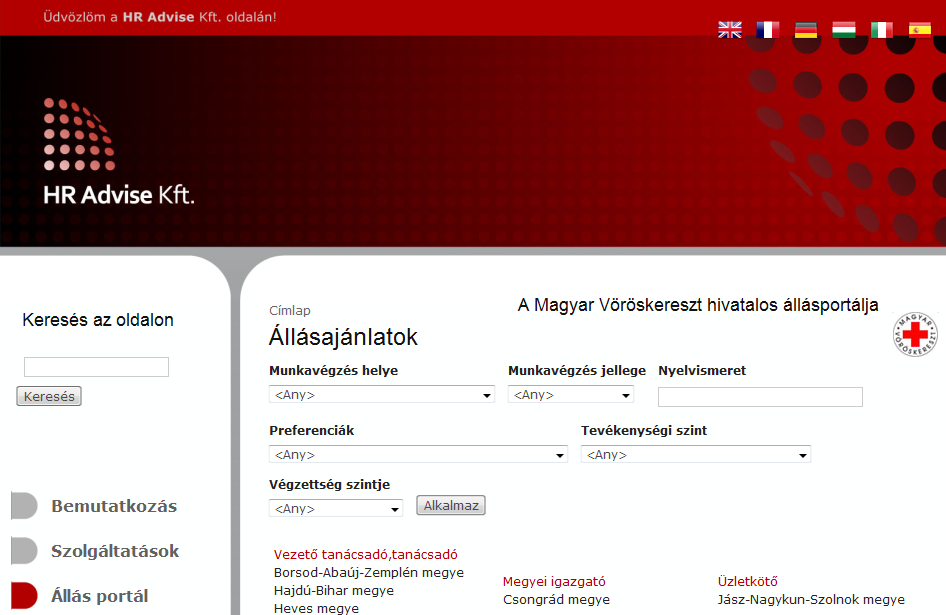Apply filters with the Alkalmaz button
946x615 pixels.
pos(451,505)
